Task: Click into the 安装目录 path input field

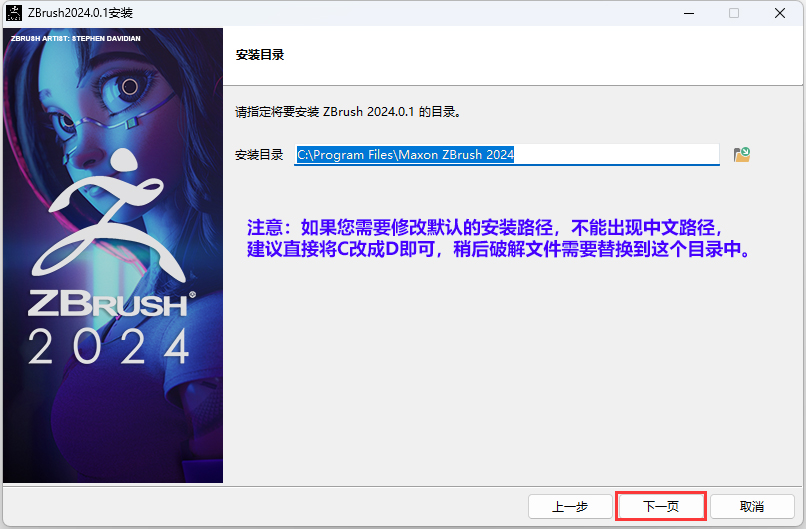Action: 507,154
